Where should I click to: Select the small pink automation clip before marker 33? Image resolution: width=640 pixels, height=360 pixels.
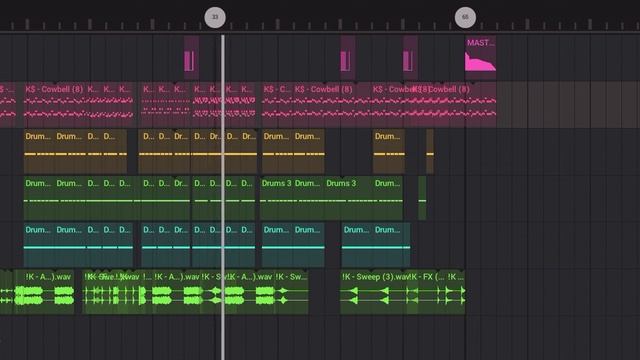[191, 58]
